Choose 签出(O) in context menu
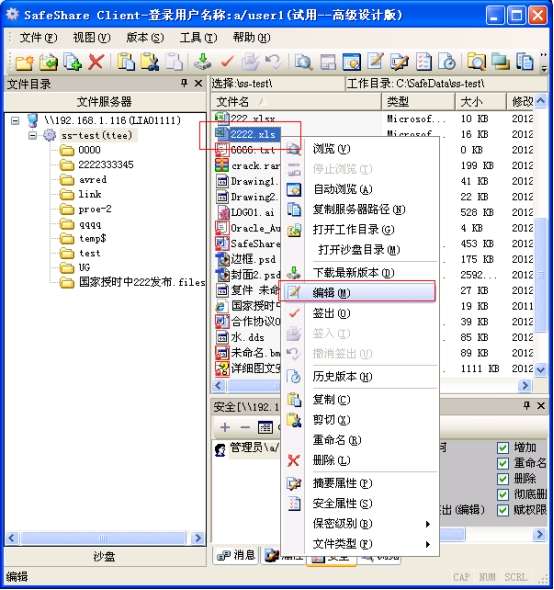This screenshot has height=590, width=554. 359,313
